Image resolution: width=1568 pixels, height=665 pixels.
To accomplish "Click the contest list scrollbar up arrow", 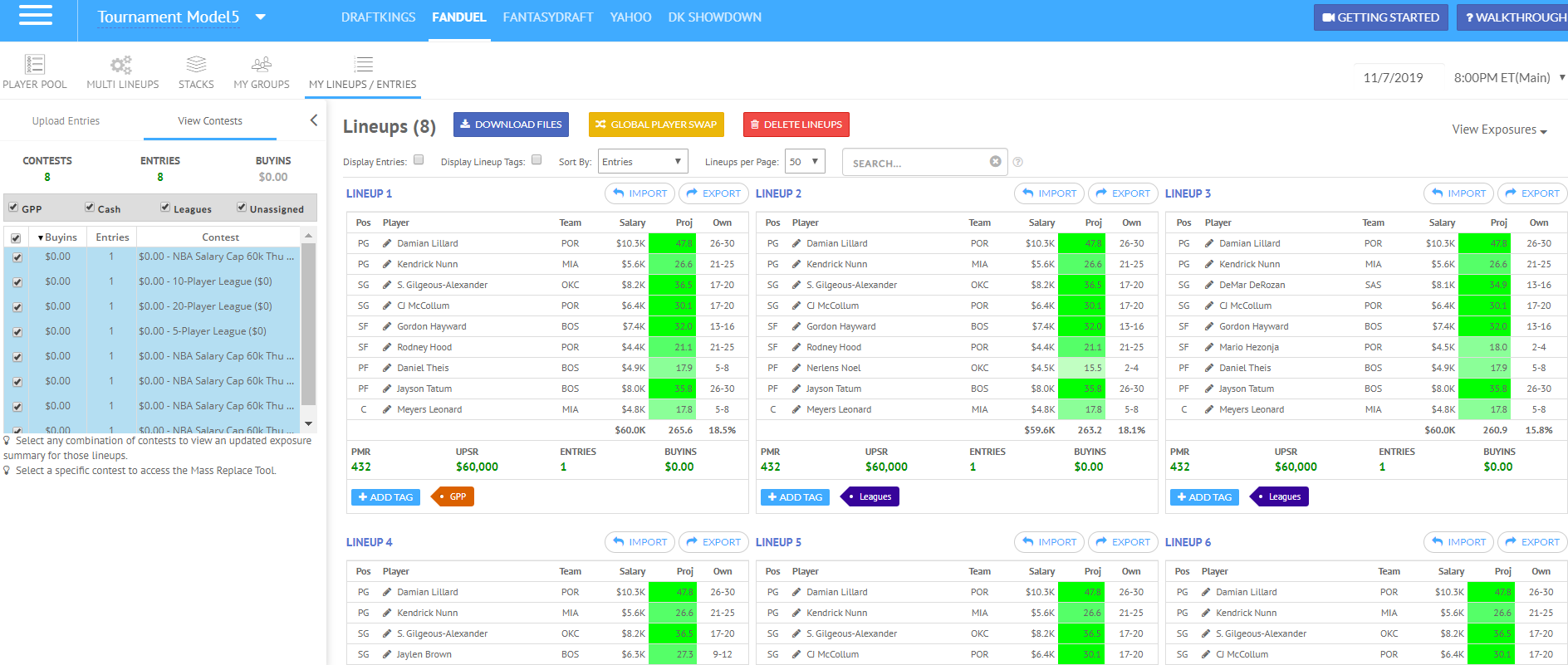I will (x=309, y=236).
